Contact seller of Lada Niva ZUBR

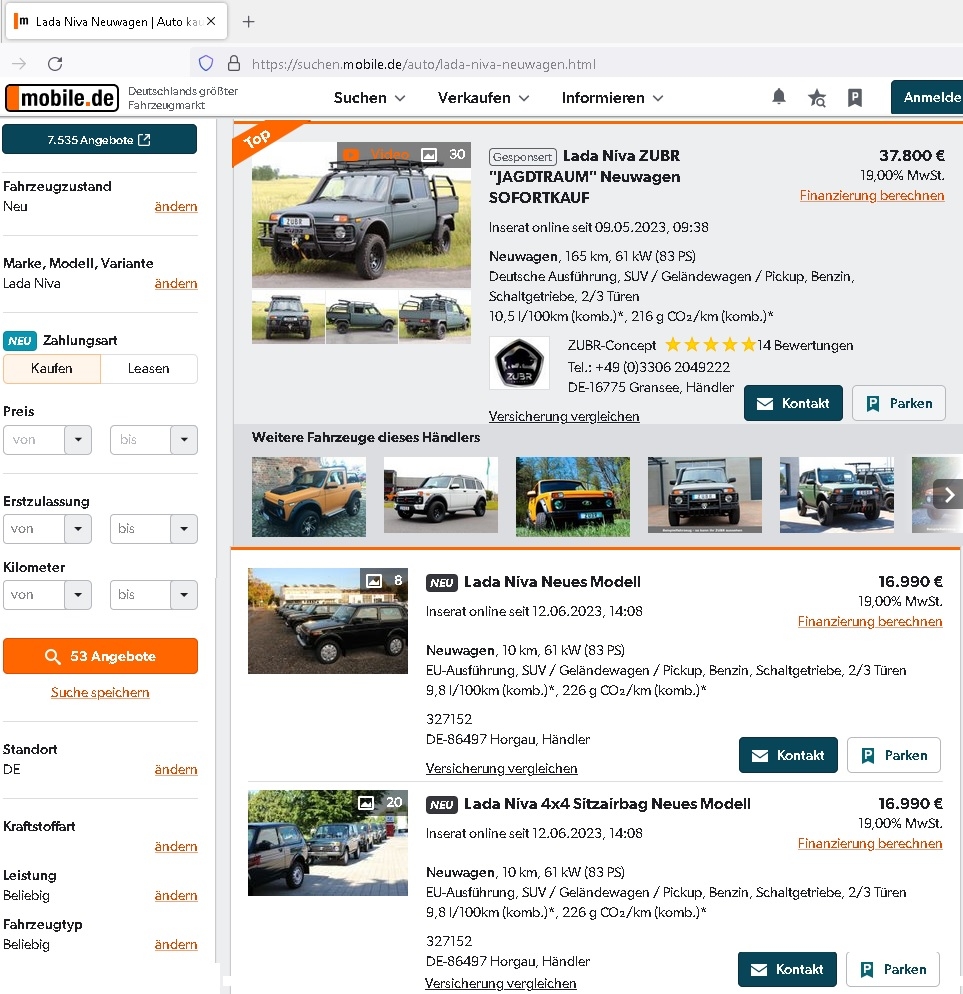[x=793, y=403]
